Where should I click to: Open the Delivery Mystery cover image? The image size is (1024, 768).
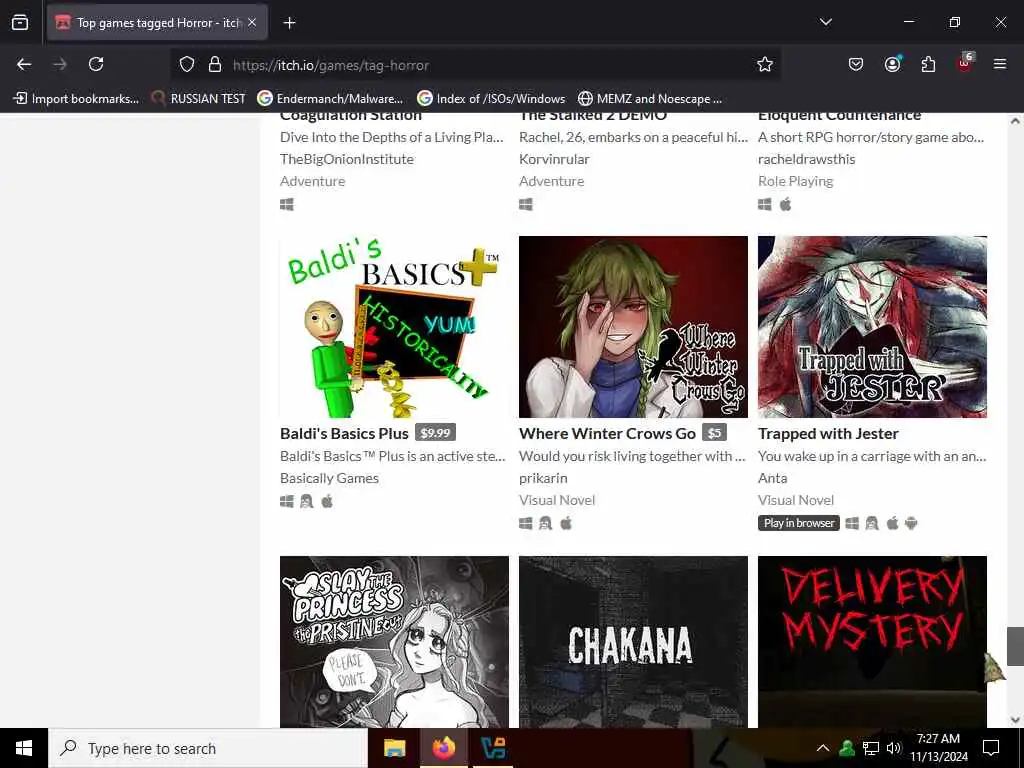(872, 642)
